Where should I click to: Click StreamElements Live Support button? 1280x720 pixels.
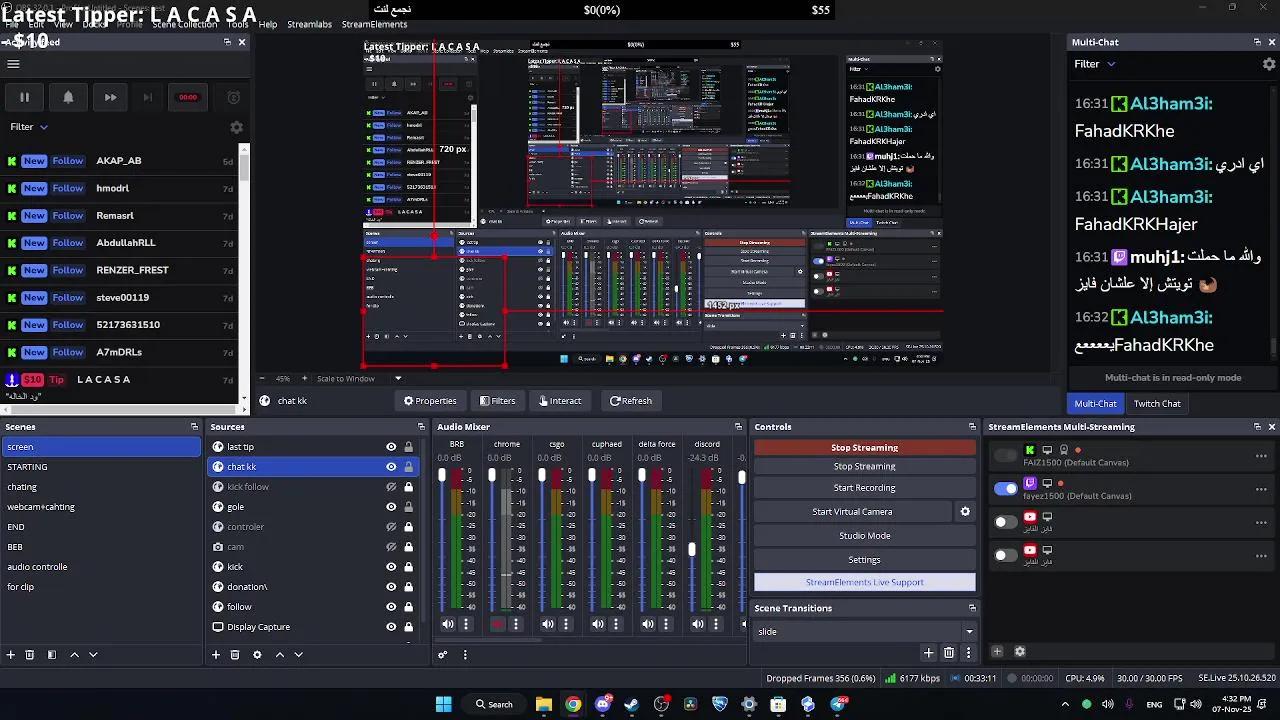[x=865, y=582]
